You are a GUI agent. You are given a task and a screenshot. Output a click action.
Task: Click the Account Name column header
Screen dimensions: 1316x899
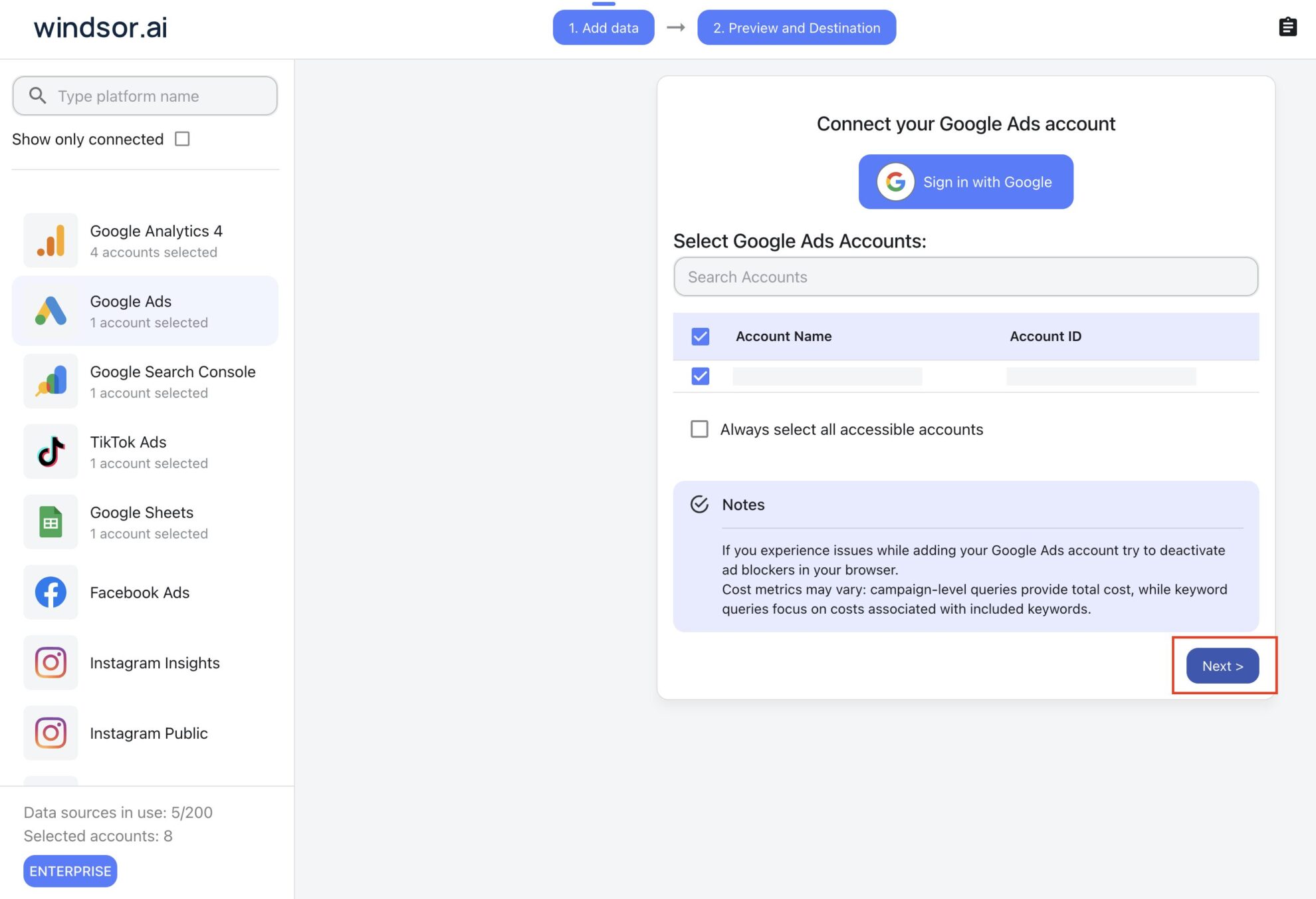(x=784, y=336)
